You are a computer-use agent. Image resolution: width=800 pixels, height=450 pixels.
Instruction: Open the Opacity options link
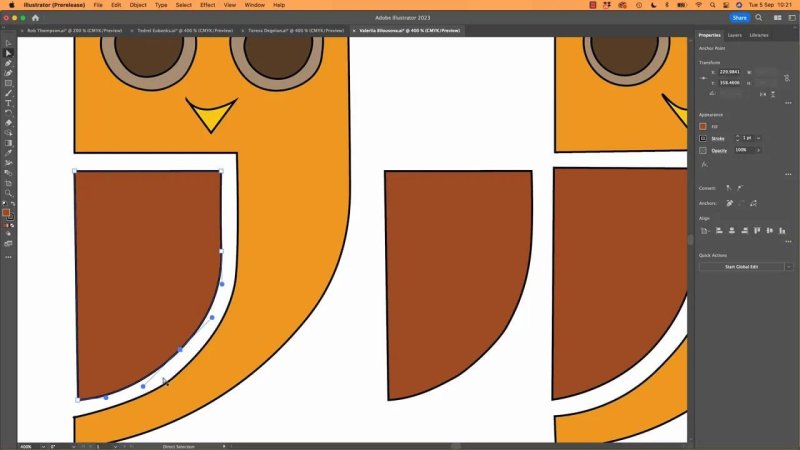[x=719, y=151]
